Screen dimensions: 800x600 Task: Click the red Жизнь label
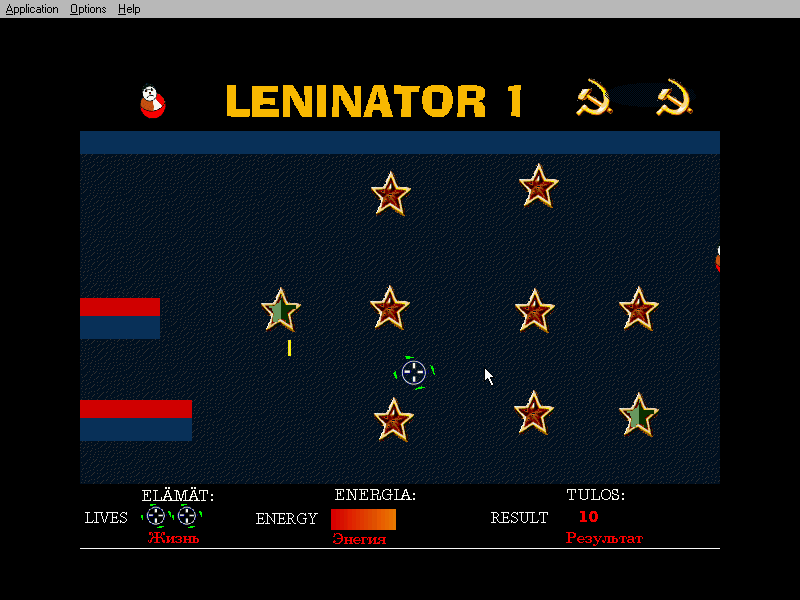point(173,538)
